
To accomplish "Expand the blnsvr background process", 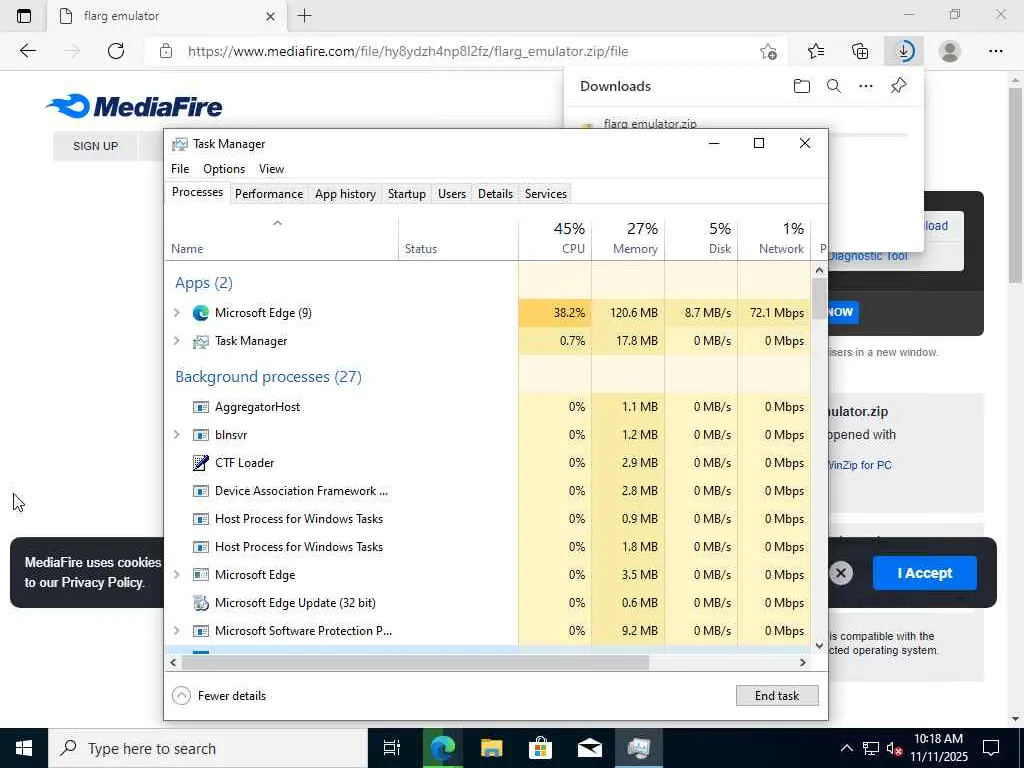I will coord(176,434).
